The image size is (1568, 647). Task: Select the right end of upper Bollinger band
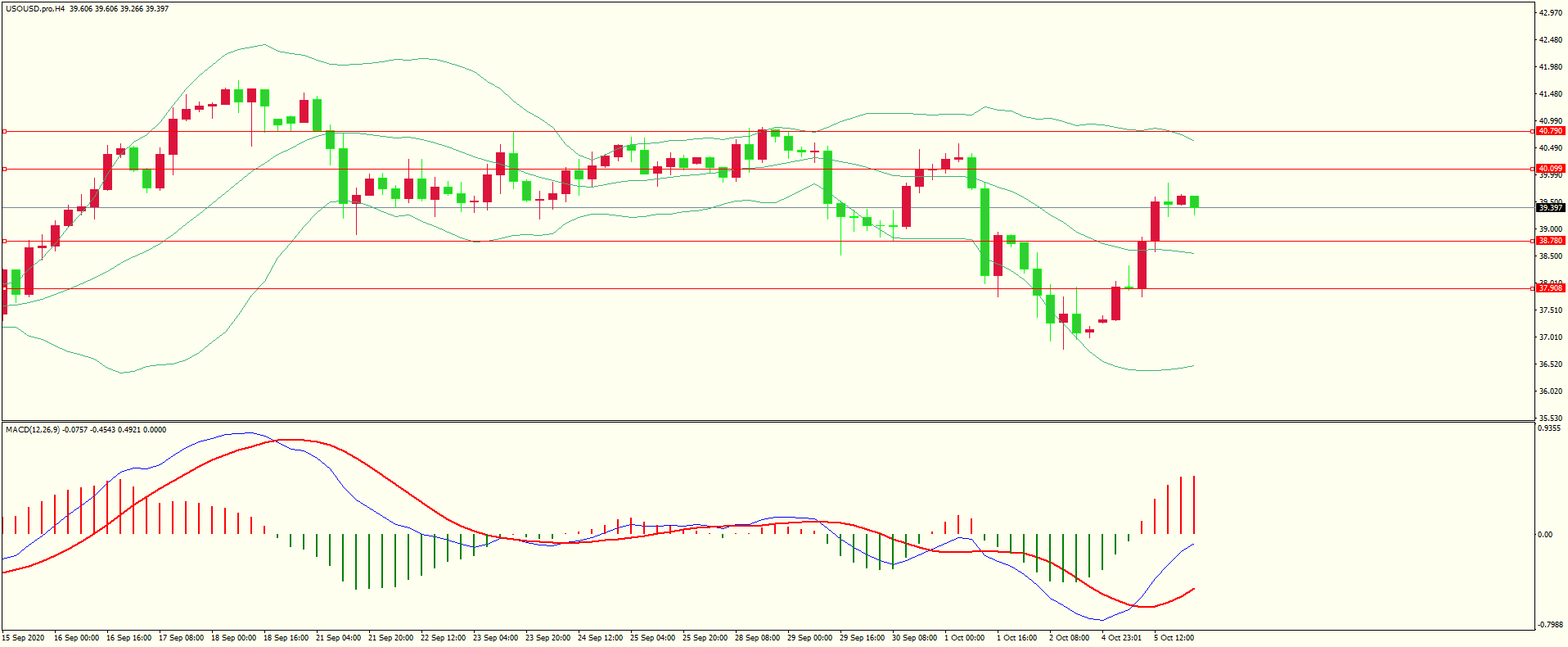pyautogui.click(x=1193, y=141)
